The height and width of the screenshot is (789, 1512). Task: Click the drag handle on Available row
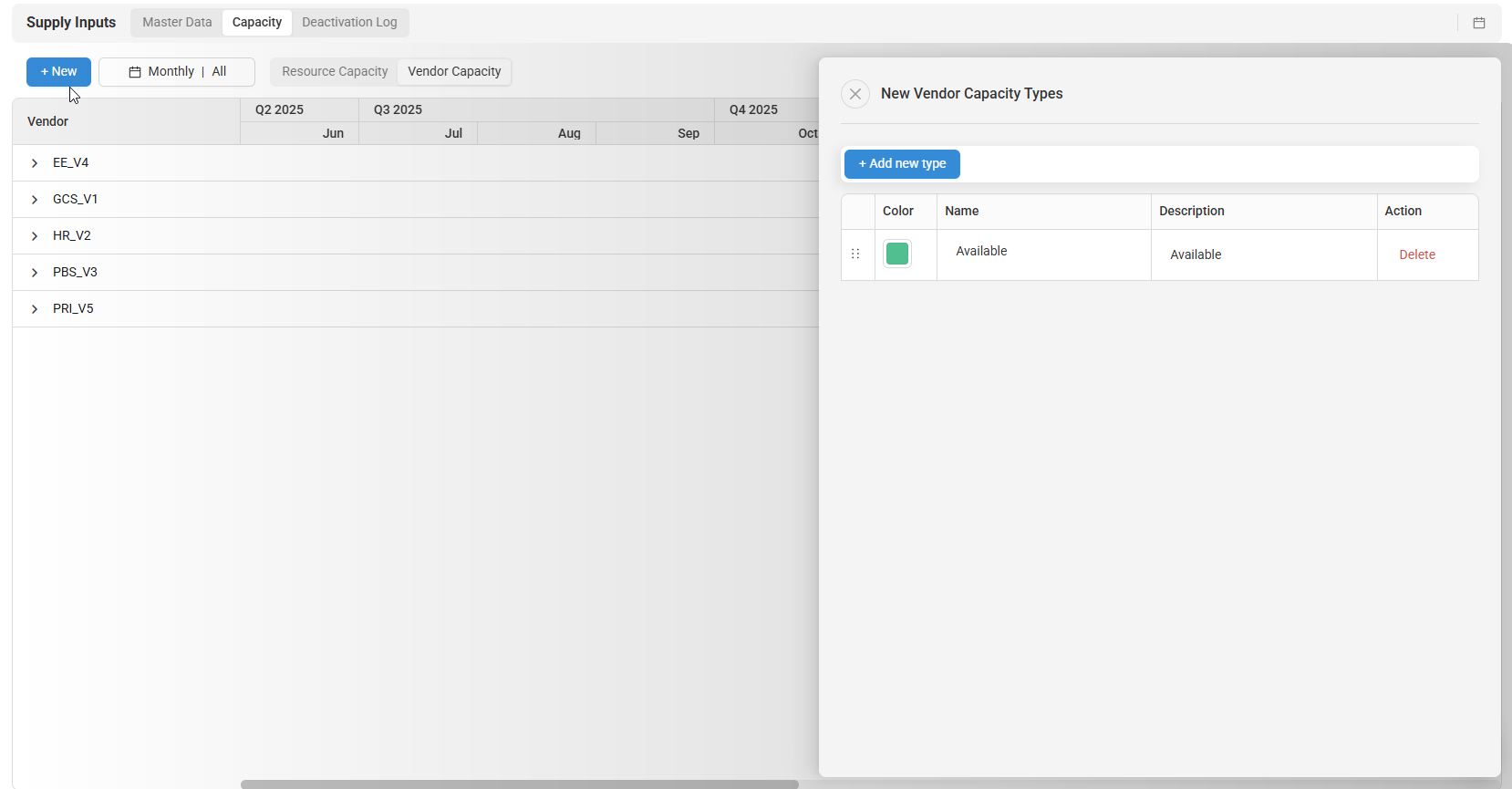[855, 254]
